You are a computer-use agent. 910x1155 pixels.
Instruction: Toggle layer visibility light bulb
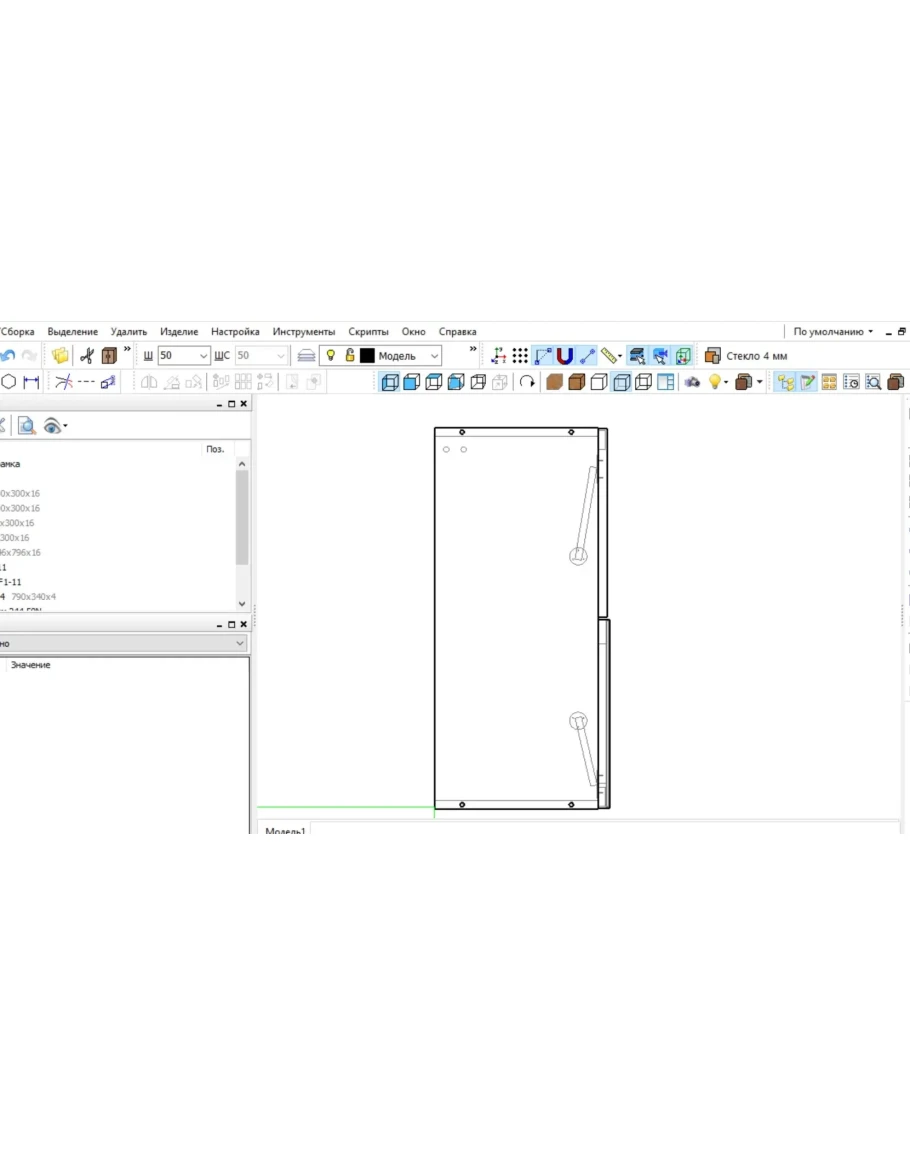331,356
